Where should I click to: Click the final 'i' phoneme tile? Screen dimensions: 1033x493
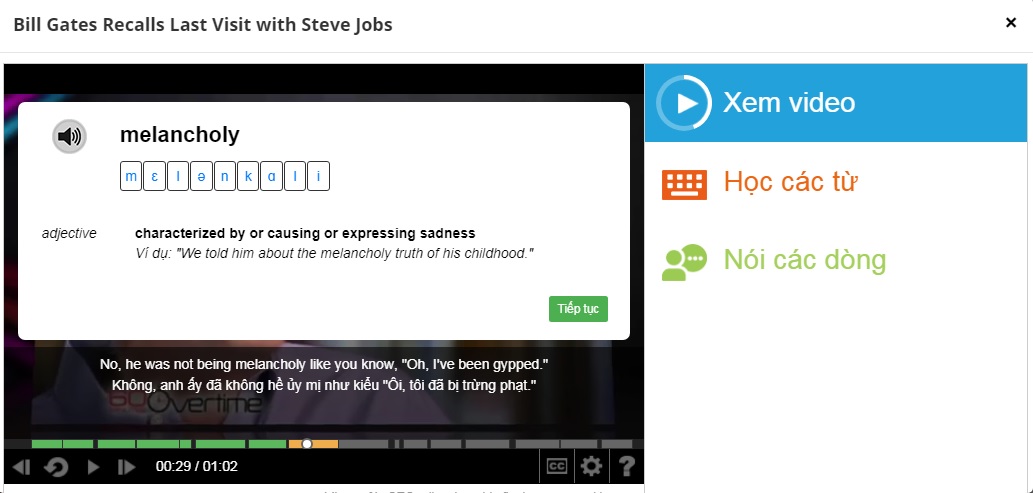point(318,176)
